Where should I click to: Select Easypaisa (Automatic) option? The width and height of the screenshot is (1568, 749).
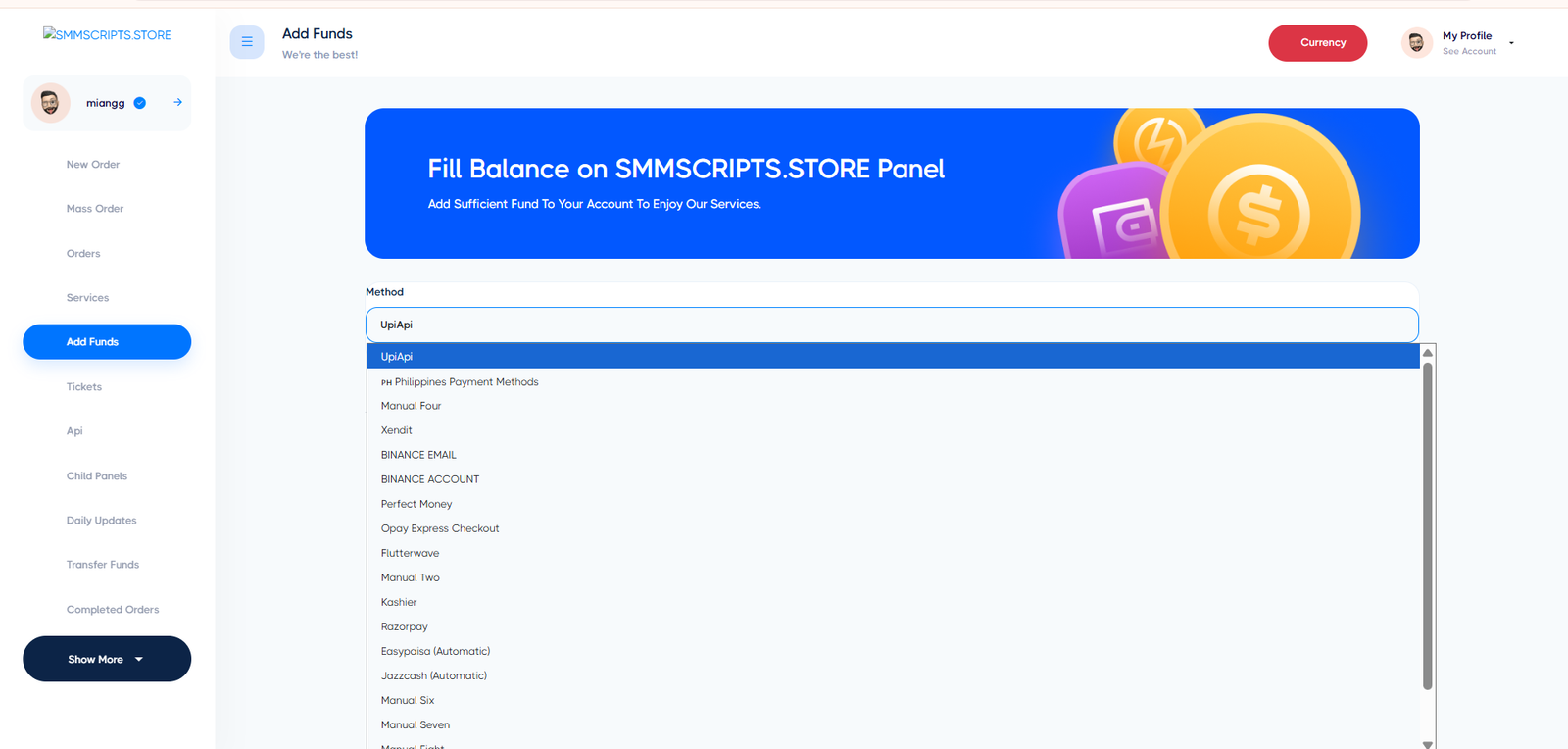(893, 651)
